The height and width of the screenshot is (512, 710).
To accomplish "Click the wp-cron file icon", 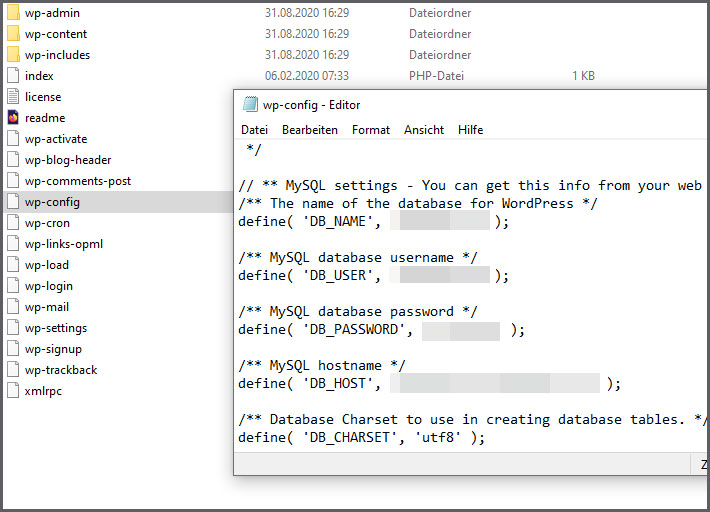I will click(14, 223).
